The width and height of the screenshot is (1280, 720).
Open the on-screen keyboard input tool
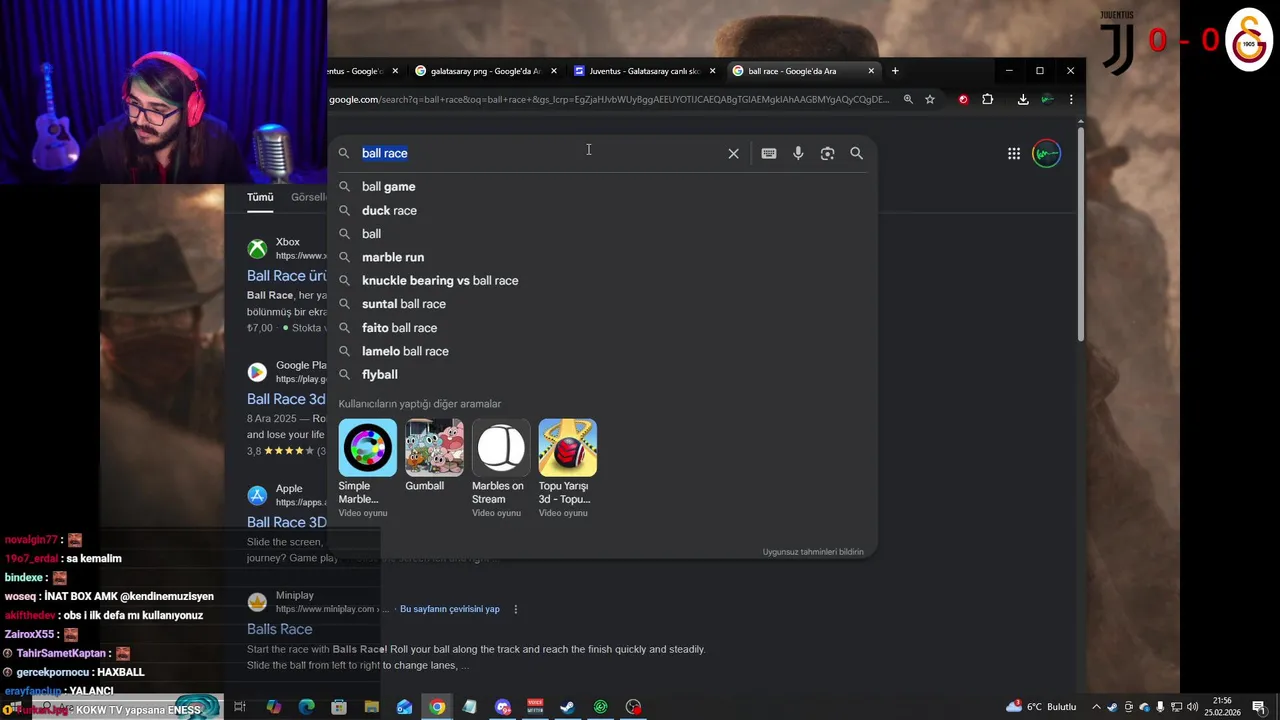(x=768, y=153)
